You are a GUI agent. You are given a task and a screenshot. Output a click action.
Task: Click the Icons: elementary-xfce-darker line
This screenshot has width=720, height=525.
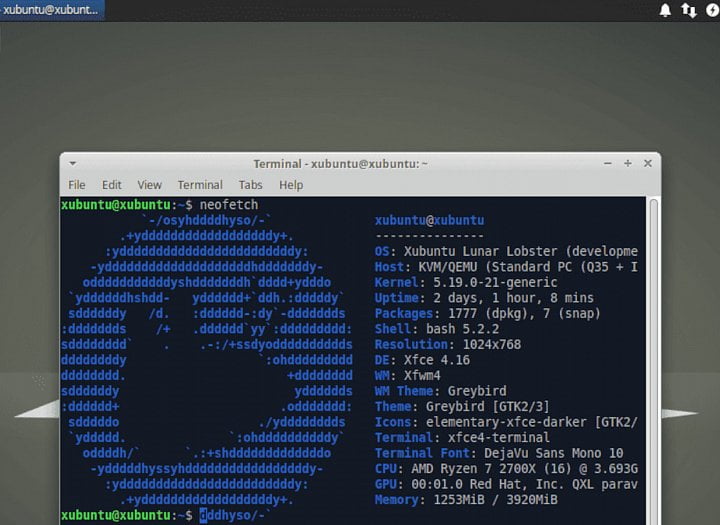click(x=506, y=422)
